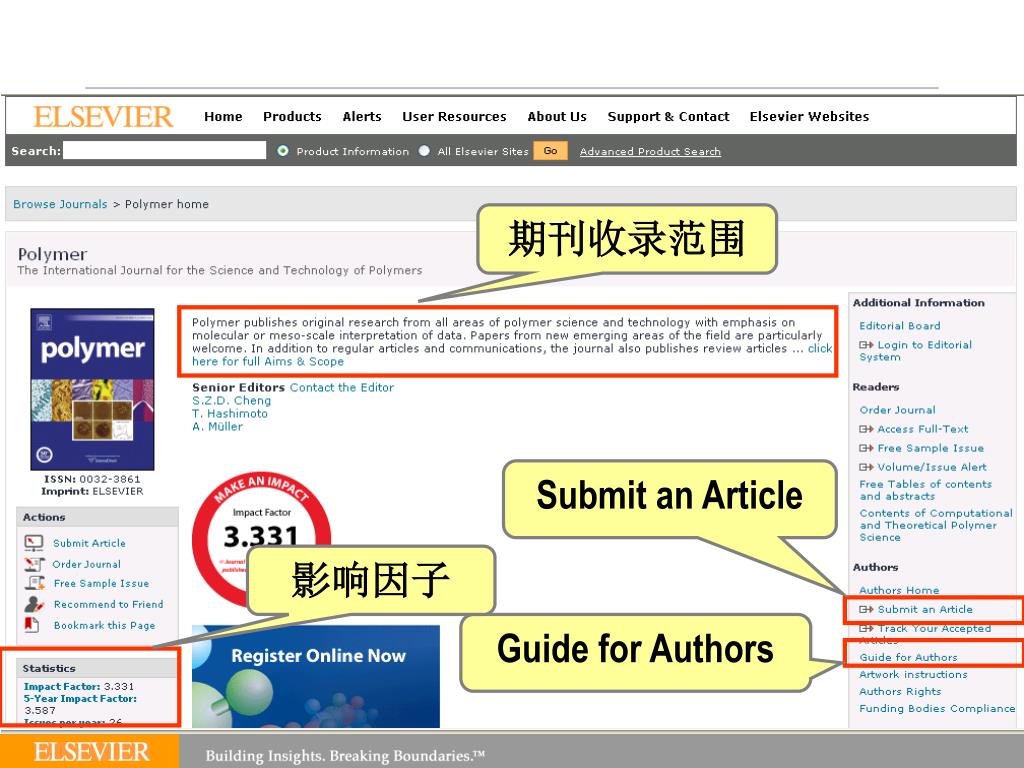The width and height of the screenshot is (1024, 768).
Task: Click the arrow icon next to Free Sample Issue in Readers
Action: (x=866, y=448)
